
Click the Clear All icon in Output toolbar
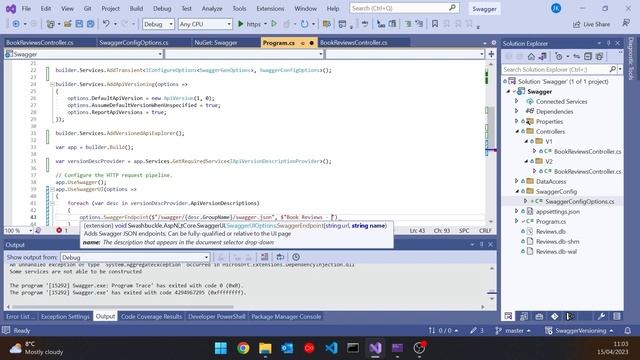point(264,257)
